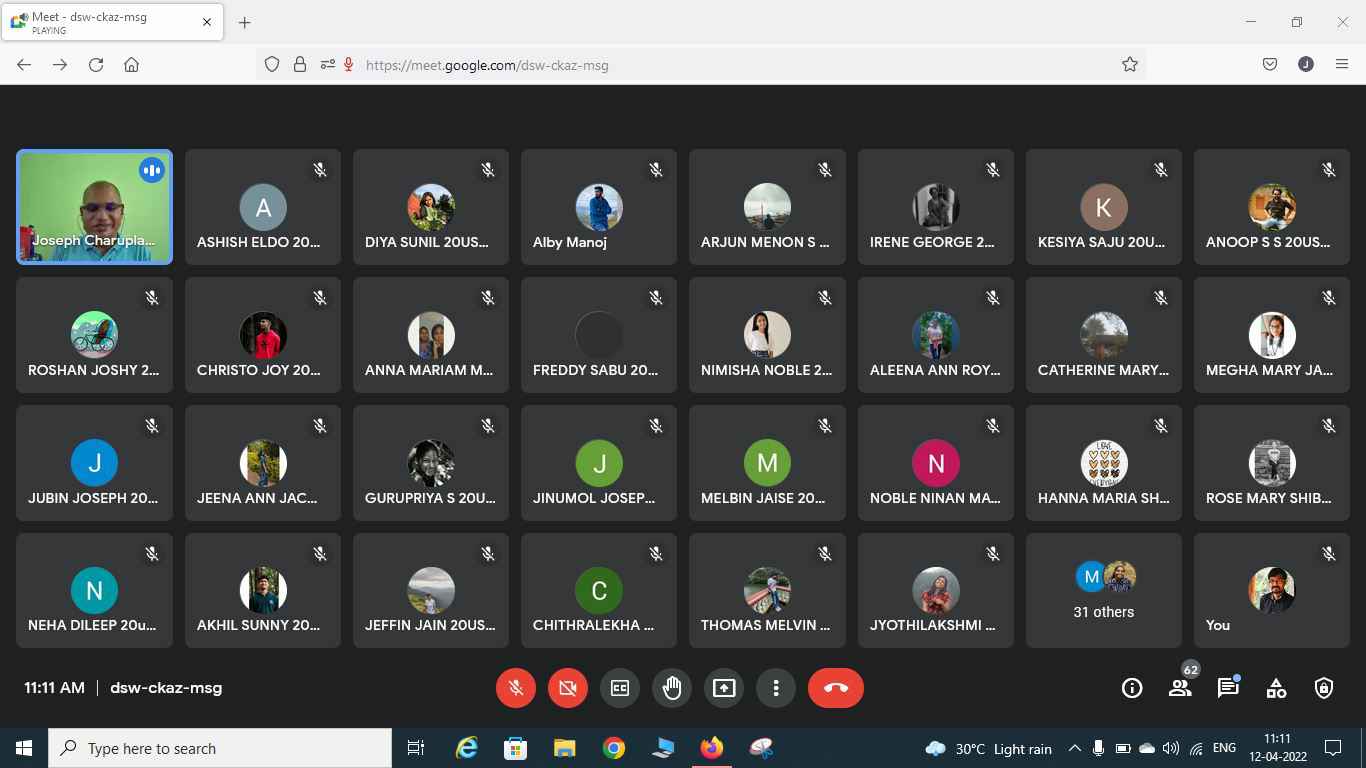
Task: Toggle closed captions button
Action: point(620,688)
